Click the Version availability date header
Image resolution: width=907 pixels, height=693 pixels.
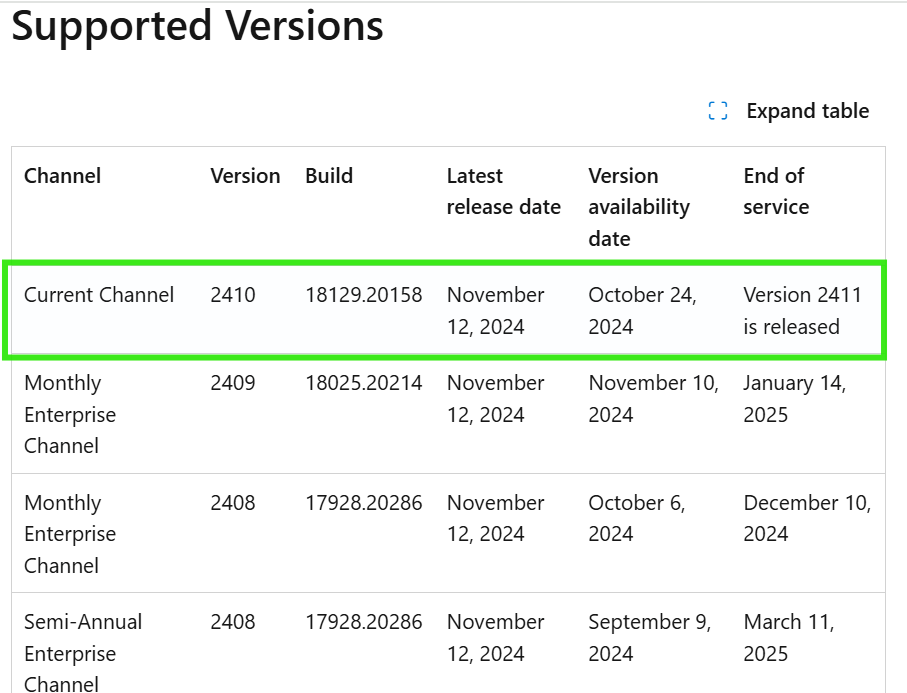point(638,207)
